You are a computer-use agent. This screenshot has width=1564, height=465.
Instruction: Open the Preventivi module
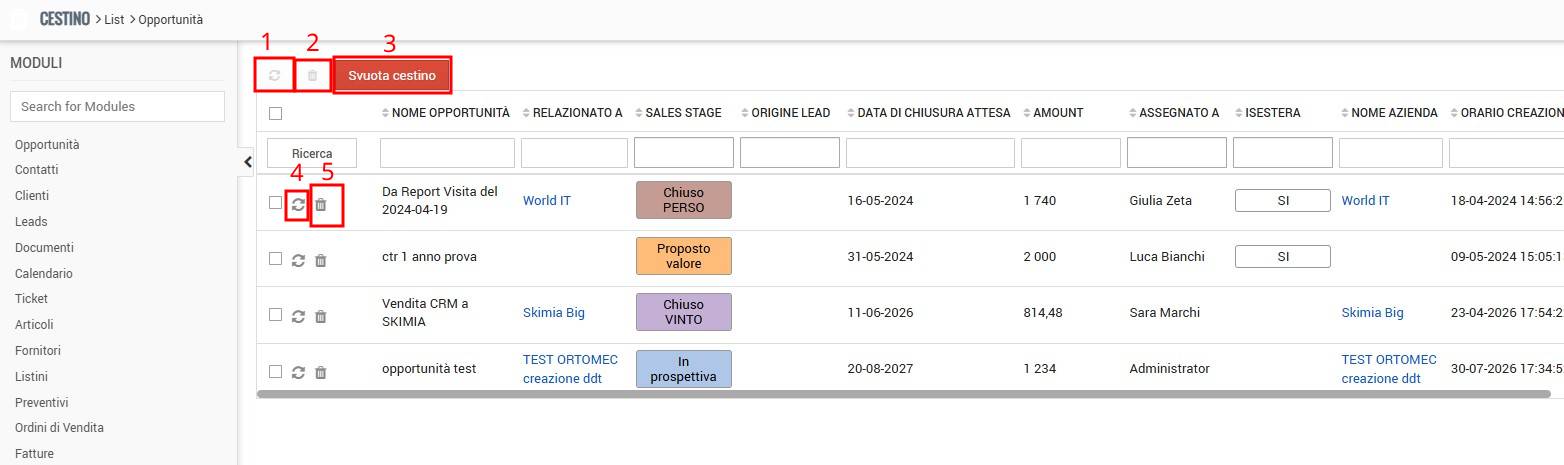tap(41, 403)
